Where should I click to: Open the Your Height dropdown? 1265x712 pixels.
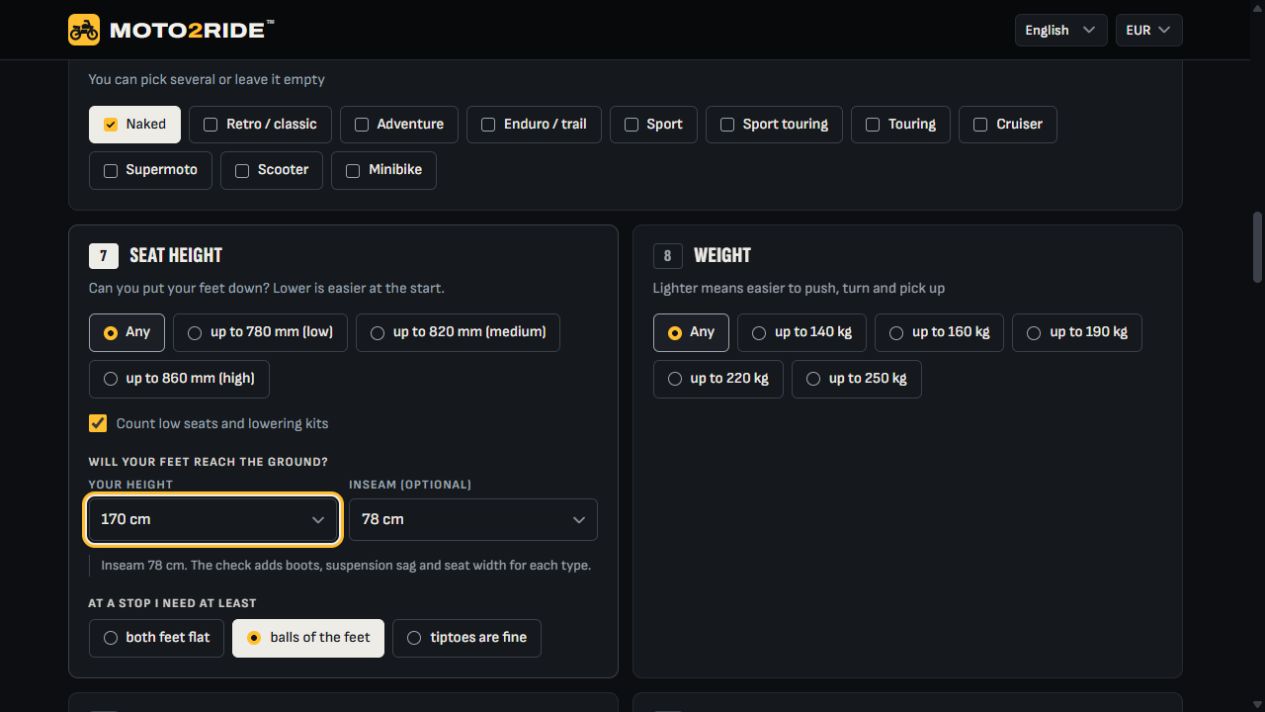pyautogui.click(x=213, y=520)
